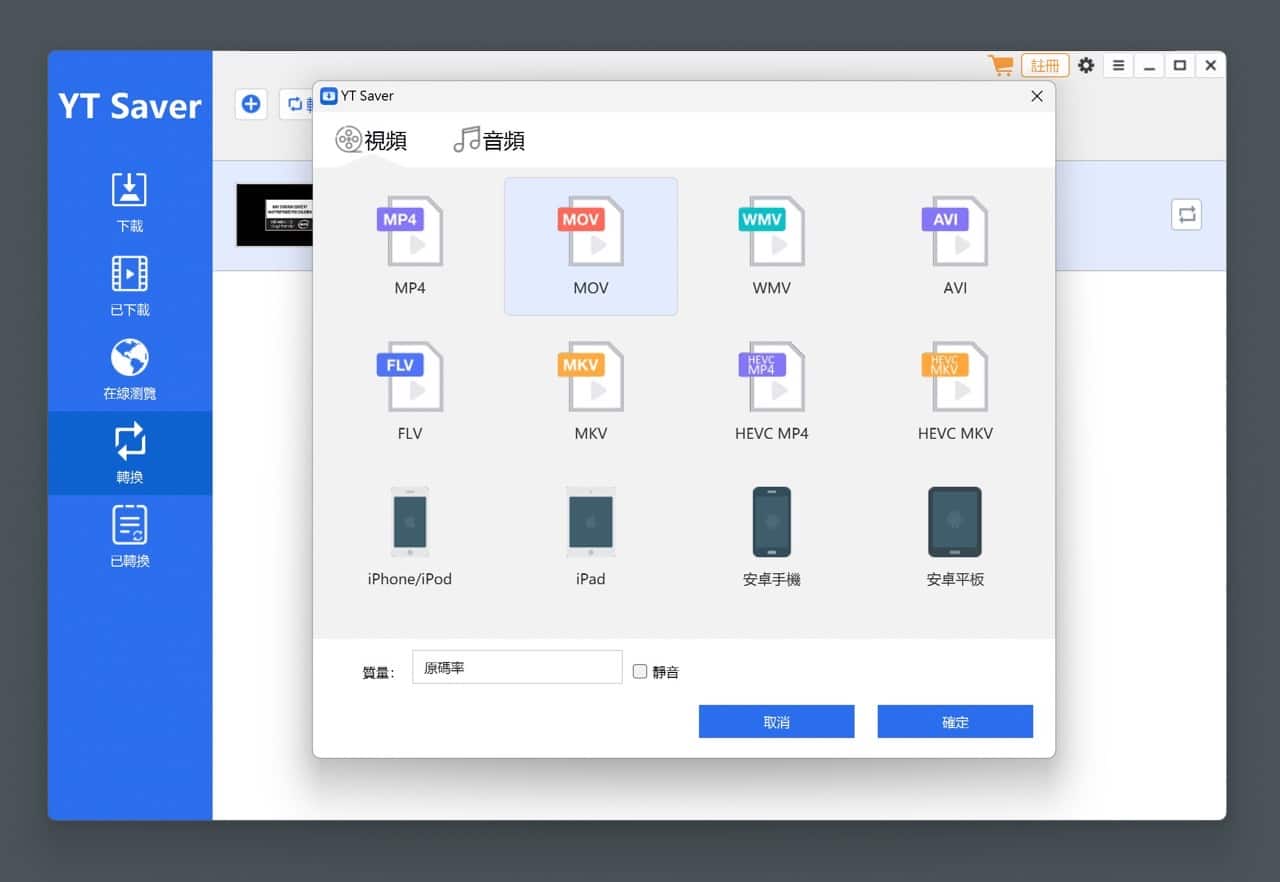Pick the HEVC MP4 format
This screenshot has height=882, width=1280.
click(x=772, y=377)
